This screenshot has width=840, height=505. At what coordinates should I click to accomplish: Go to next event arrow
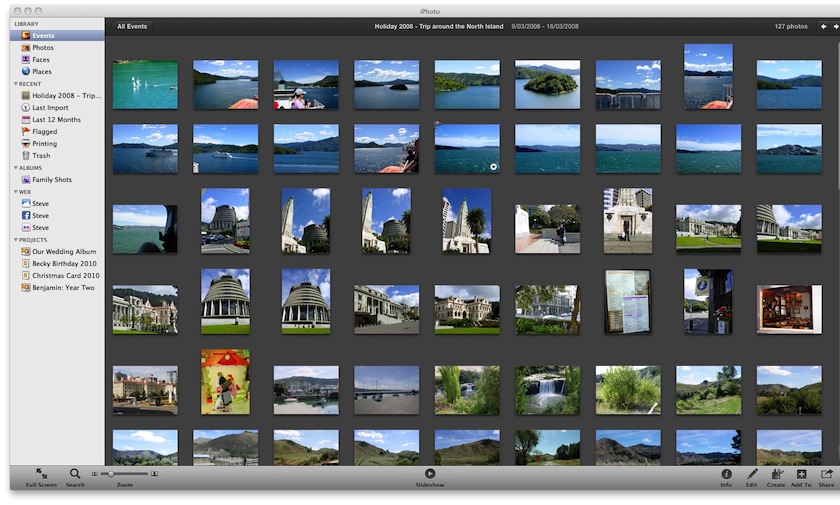click(x=835, y=26)
